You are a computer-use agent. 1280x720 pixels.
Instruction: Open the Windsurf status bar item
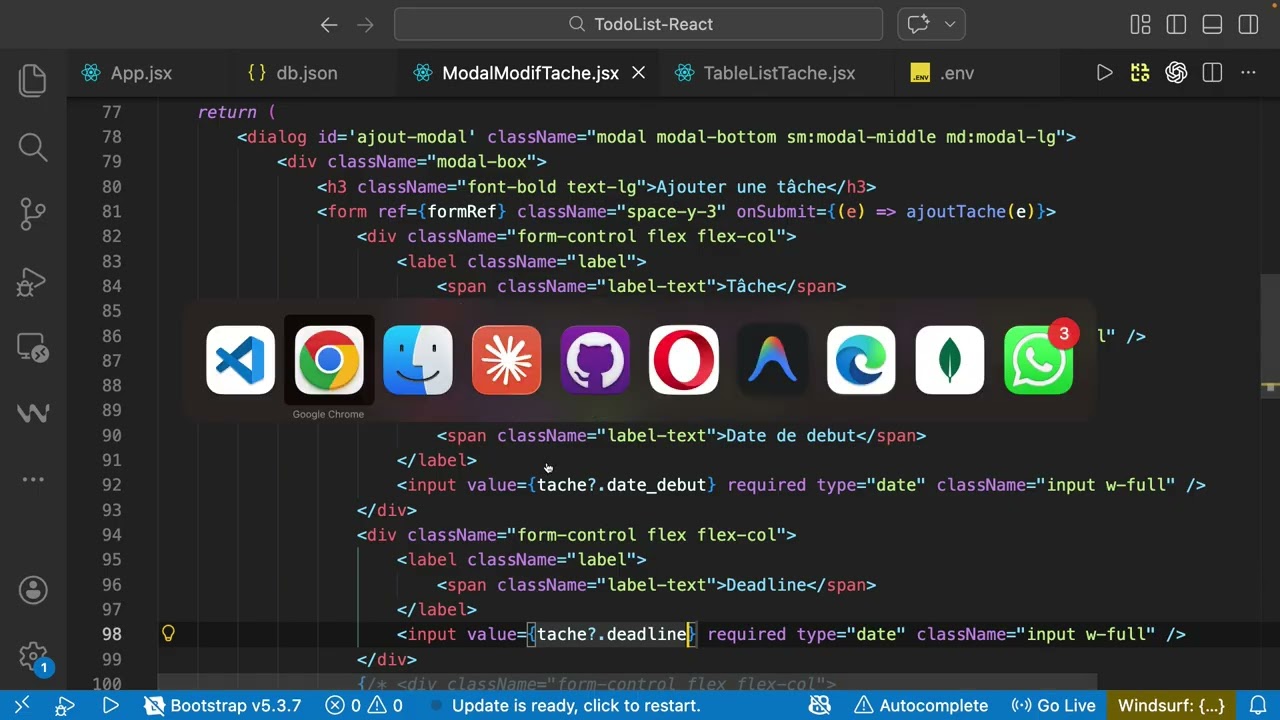point(1171,706)
